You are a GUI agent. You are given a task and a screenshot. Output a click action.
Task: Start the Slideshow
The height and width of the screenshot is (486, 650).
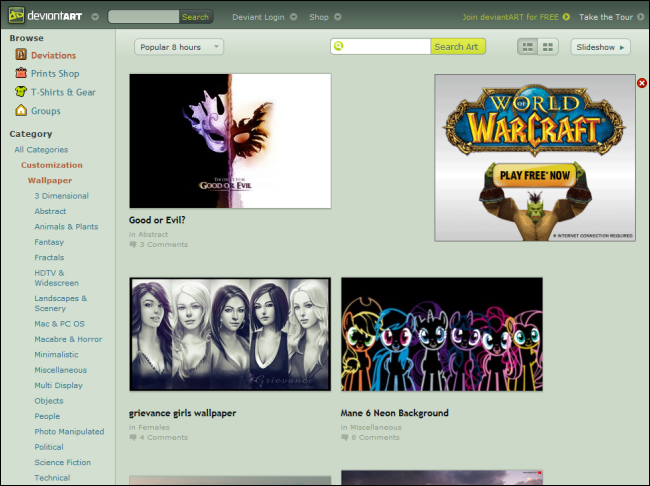point(600,47)
